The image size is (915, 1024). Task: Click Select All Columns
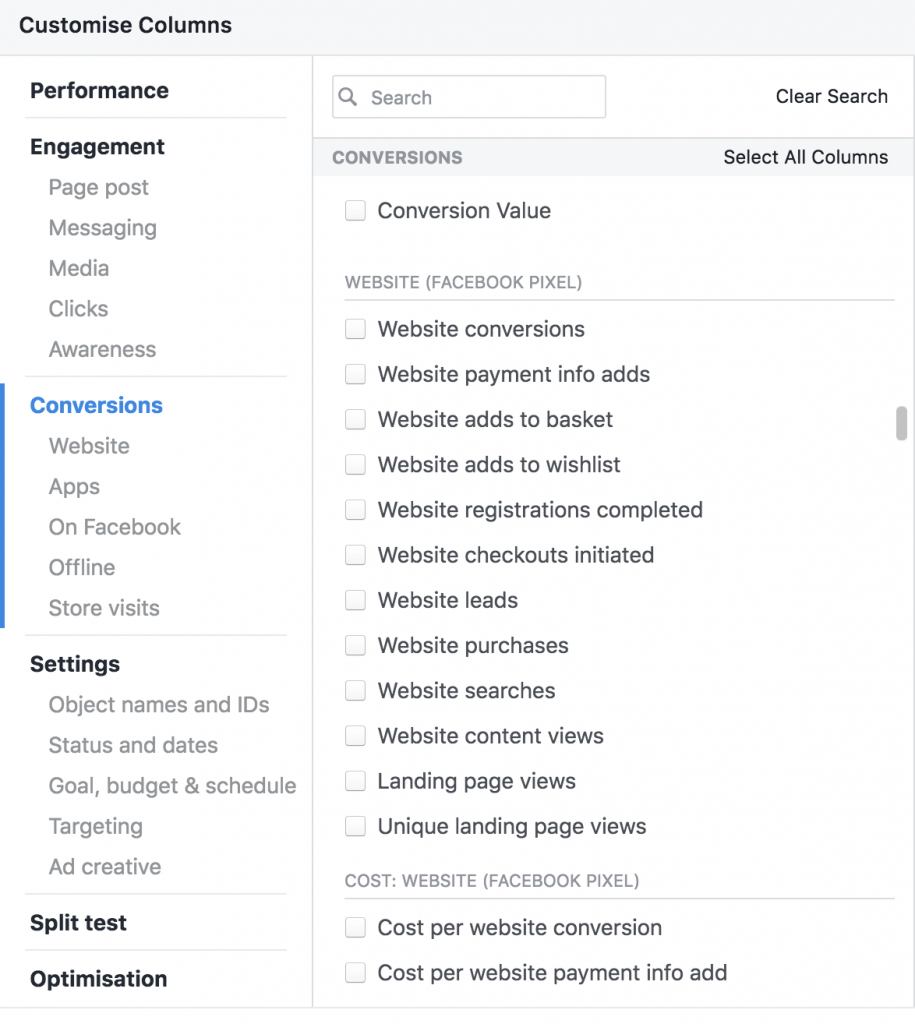point(806,157)
